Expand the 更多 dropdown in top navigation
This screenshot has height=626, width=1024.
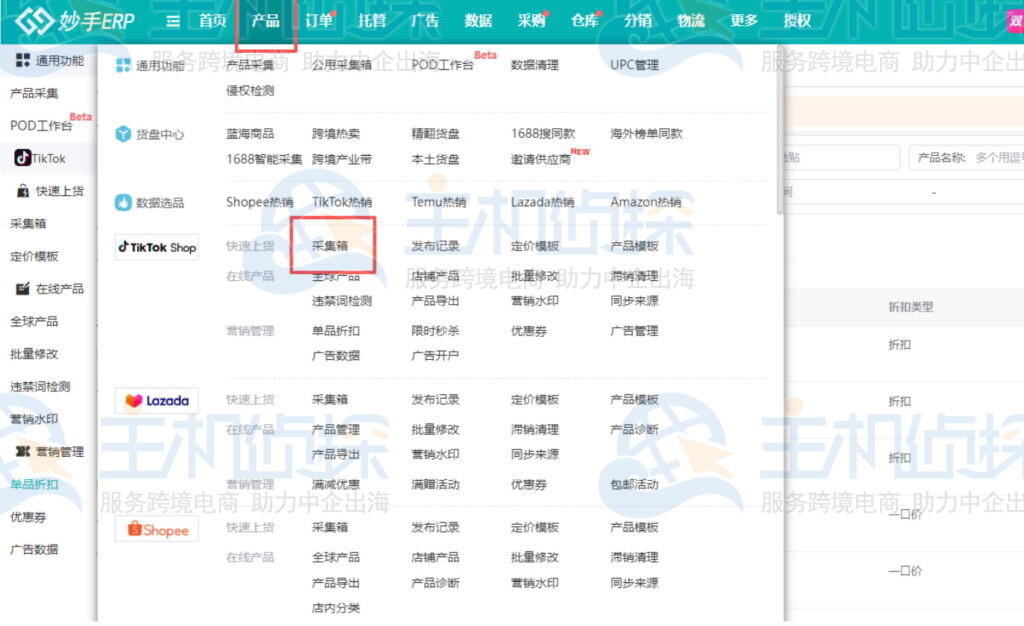click(742, 19)
